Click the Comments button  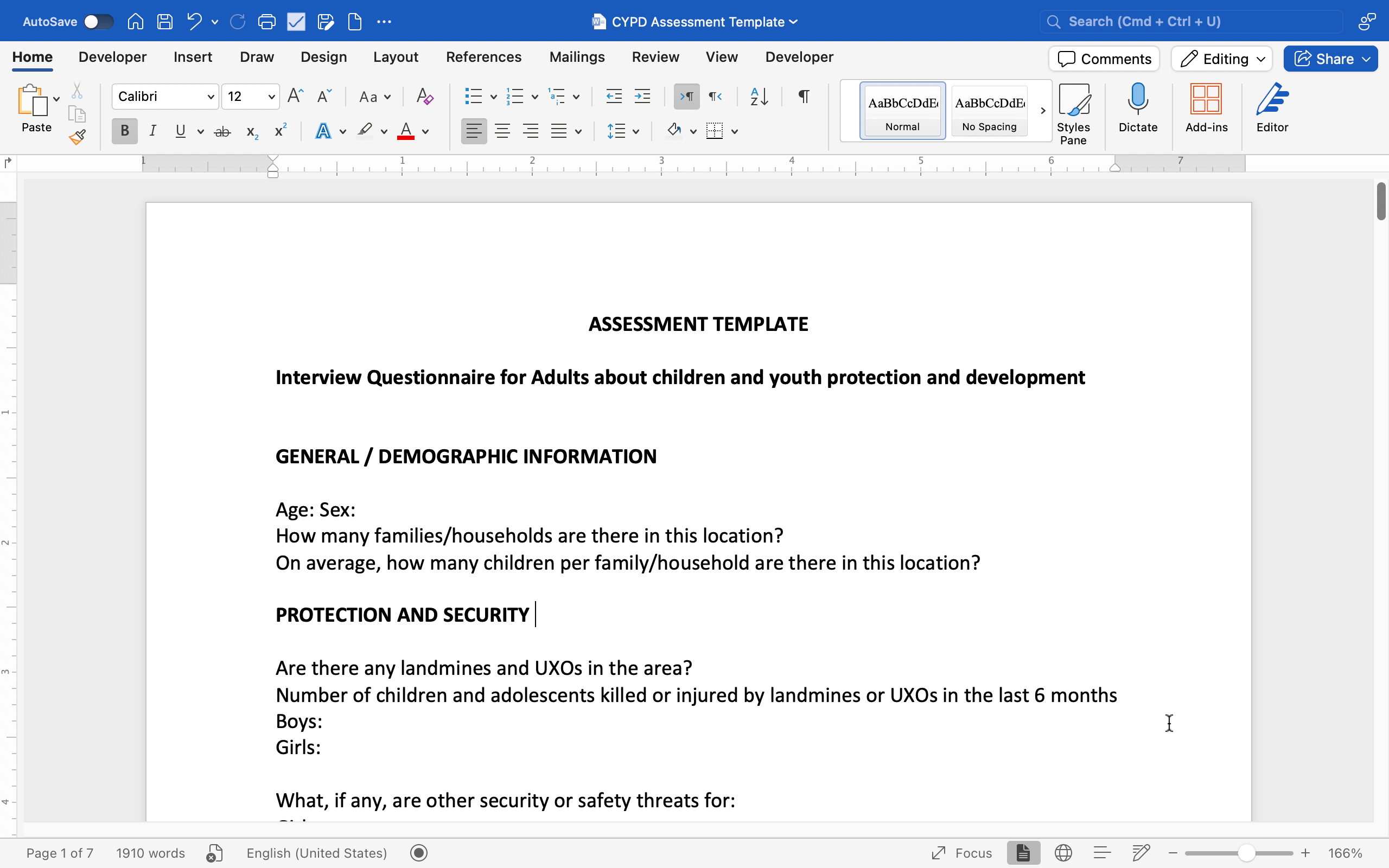(x=1104, y=59)
